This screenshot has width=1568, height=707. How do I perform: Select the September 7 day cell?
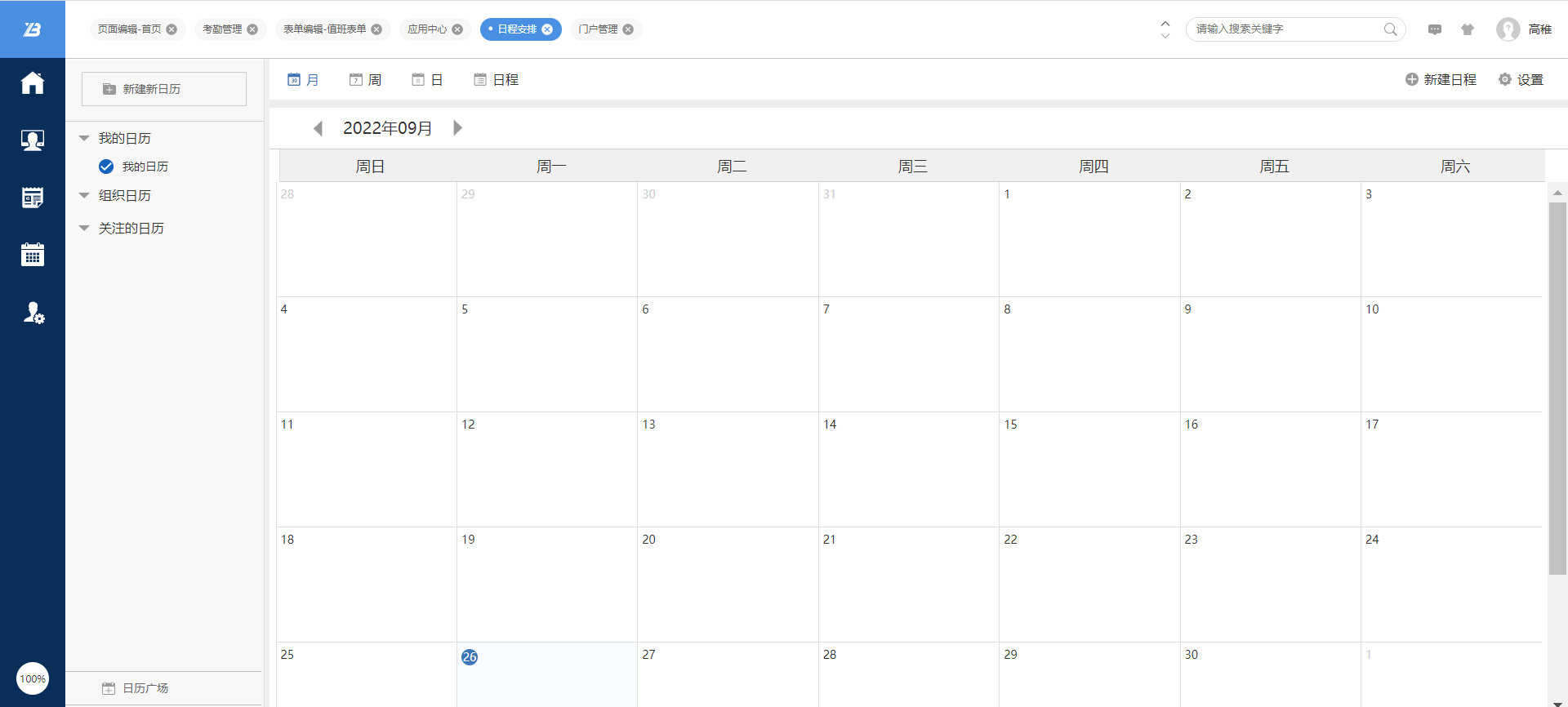(908, 354)
